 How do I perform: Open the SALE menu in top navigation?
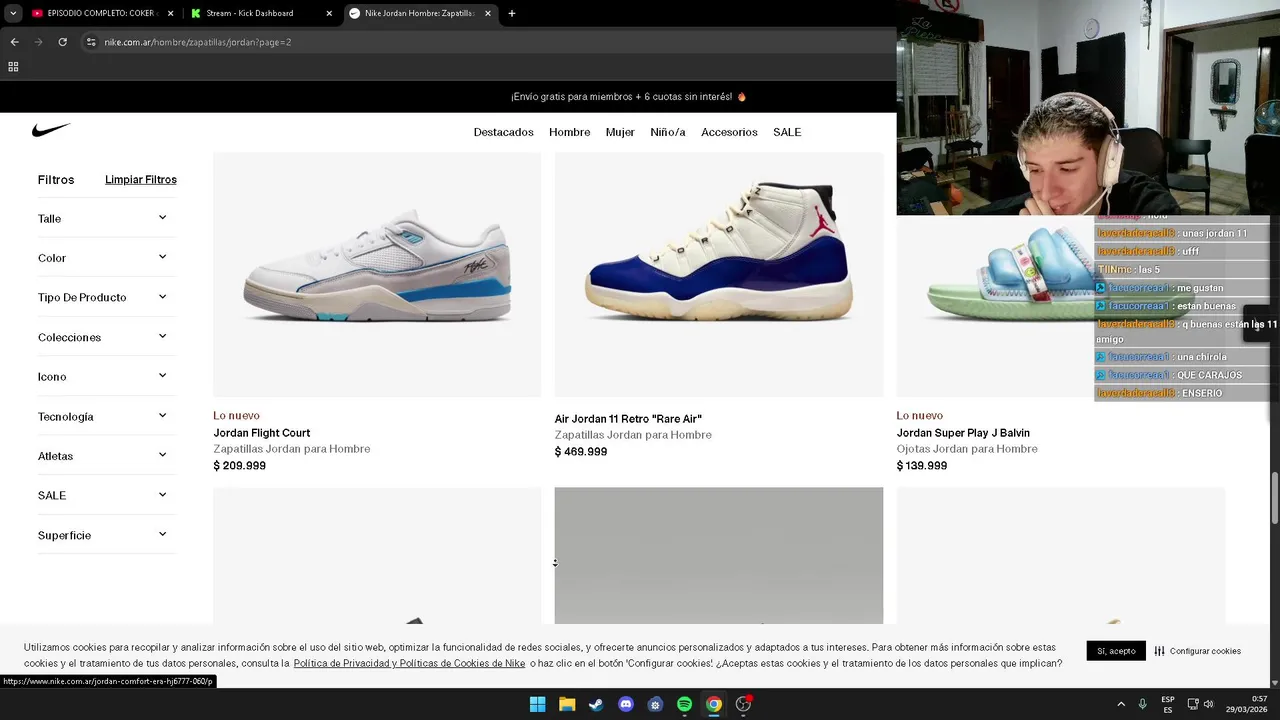[787, 132]
